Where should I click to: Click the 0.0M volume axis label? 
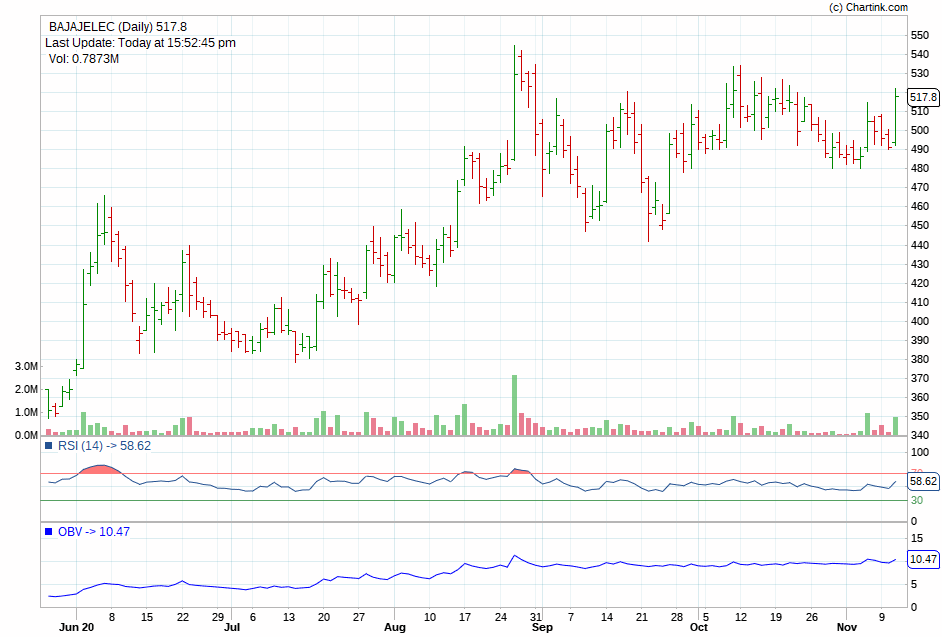click(x=26, y=435)
